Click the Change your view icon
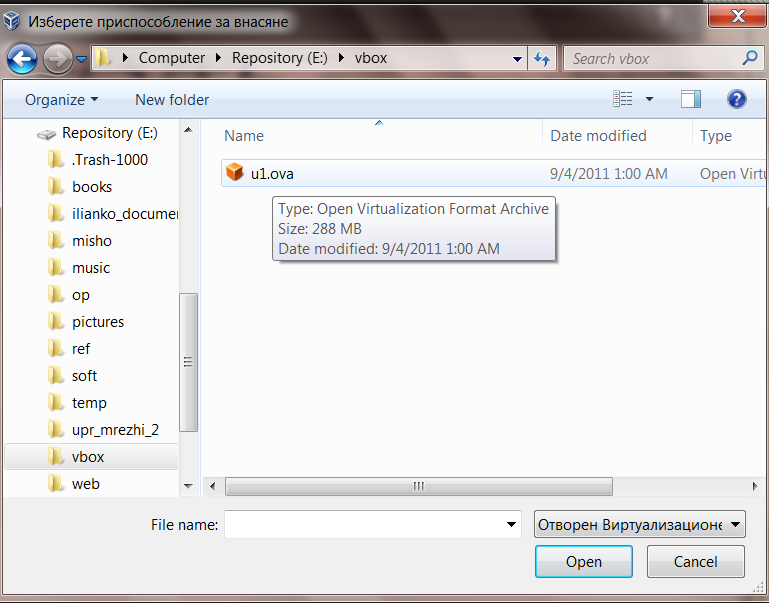Screen dimensions: 769x603 (623, 99)
